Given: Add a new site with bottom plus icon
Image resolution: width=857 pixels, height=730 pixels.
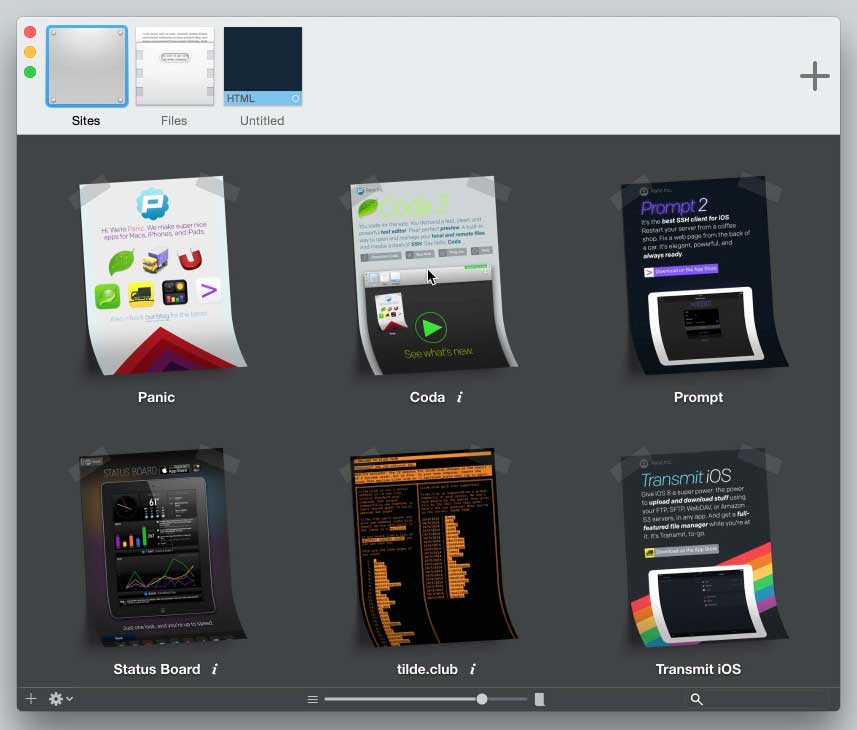Looking at the screenshot, I should click(31, 699).
